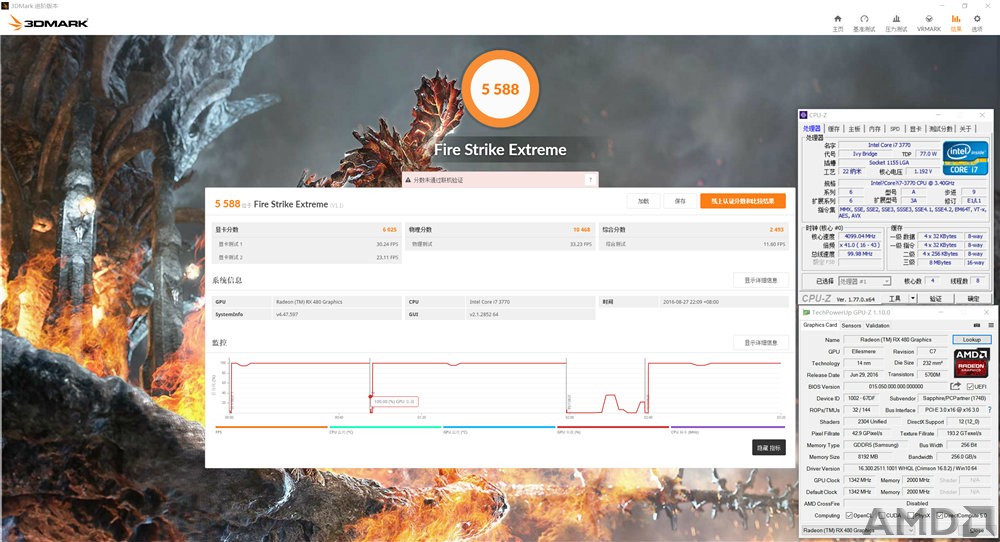Click the Bus Interface question mark in GPU-Z

[x=989, y=410]
